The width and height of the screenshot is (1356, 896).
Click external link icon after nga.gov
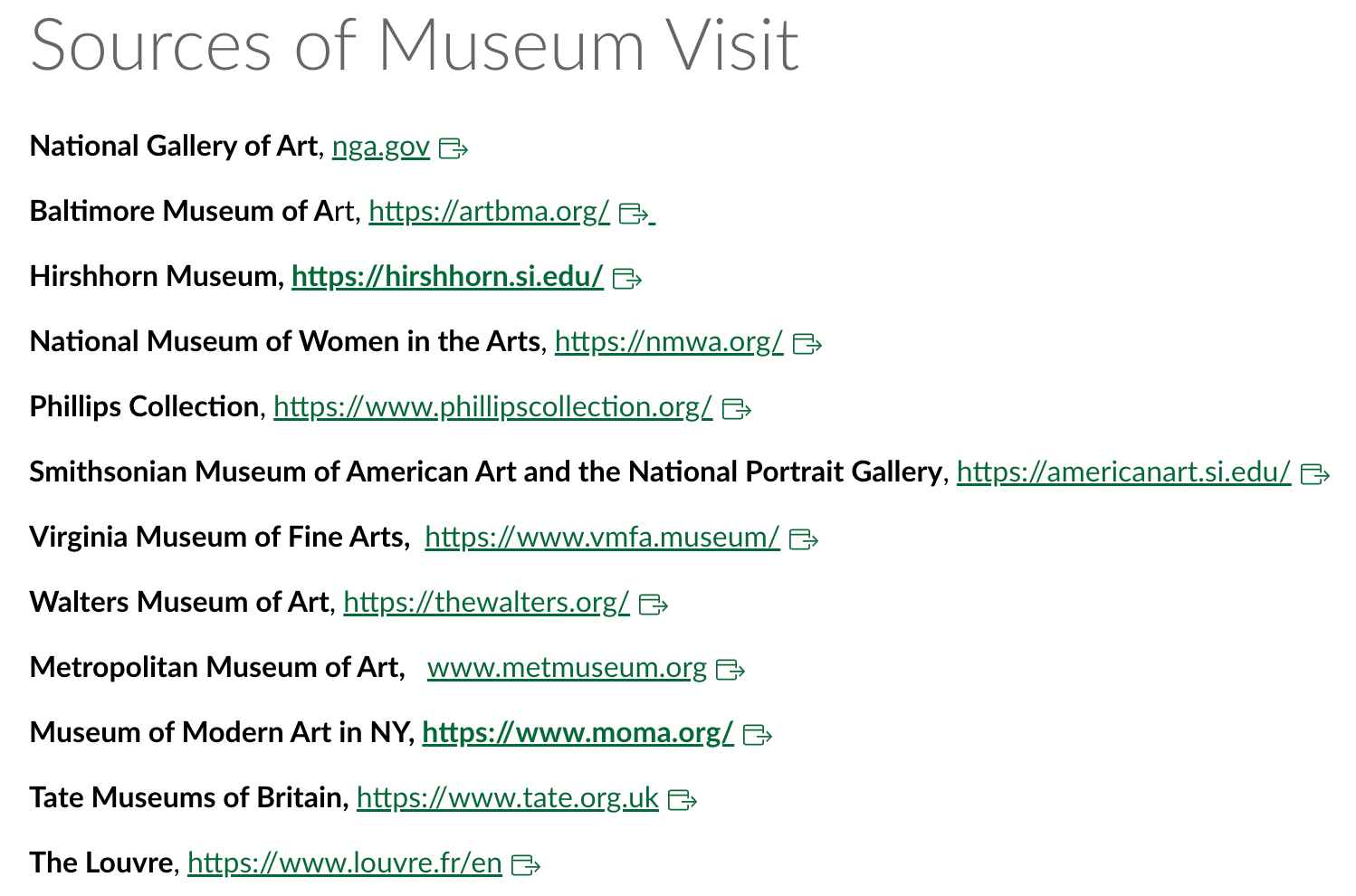[x=454, y=148]
